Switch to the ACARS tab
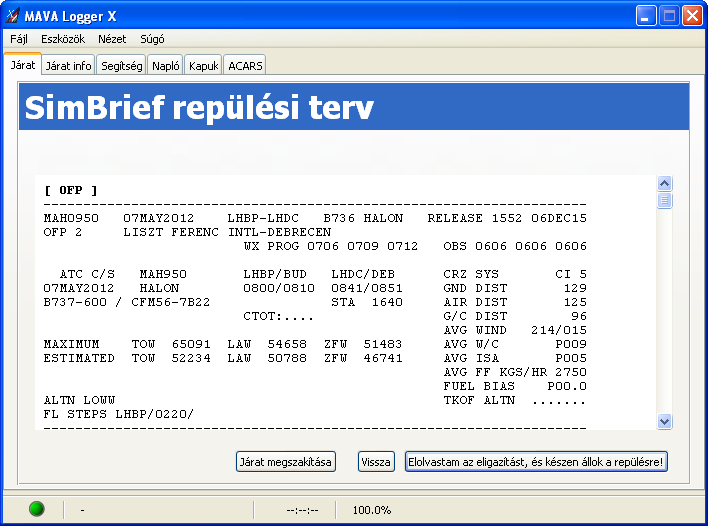Screen dimensions: 708x526 coord(245,66)
